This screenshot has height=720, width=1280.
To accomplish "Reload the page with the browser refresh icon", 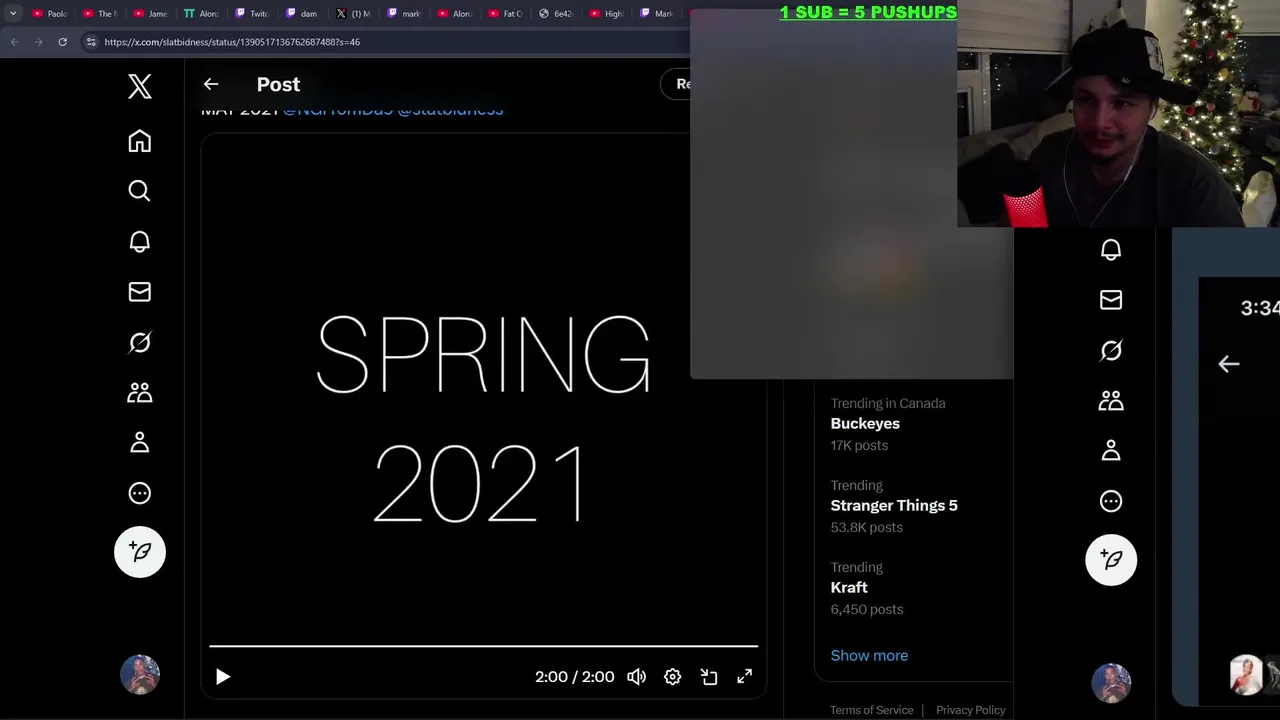I will coord(62,42).
